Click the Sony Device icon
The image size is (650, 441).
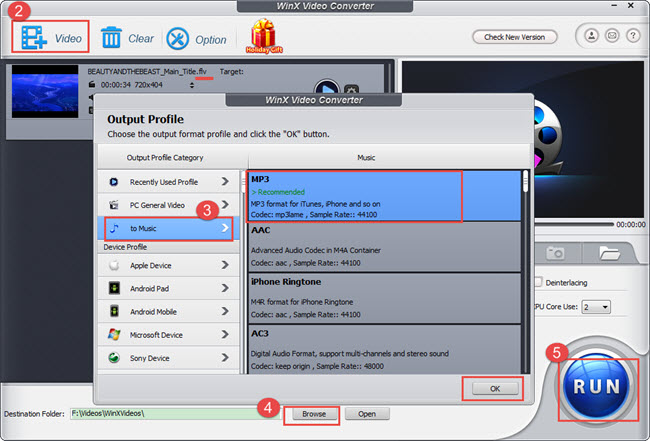(x=114, y=357)
